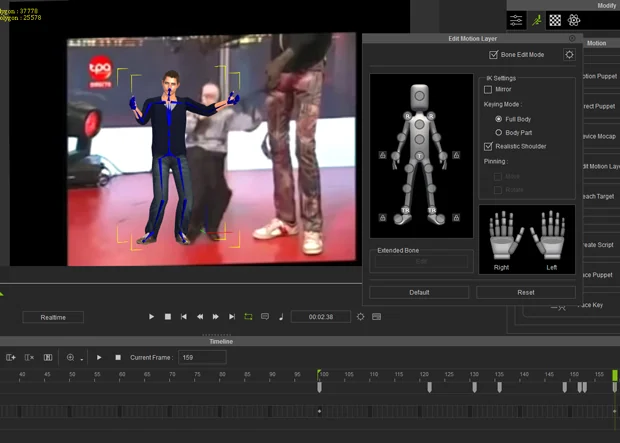Select the waist joint above the hip
Screen dimensions: 620x443
coord(420,139)
